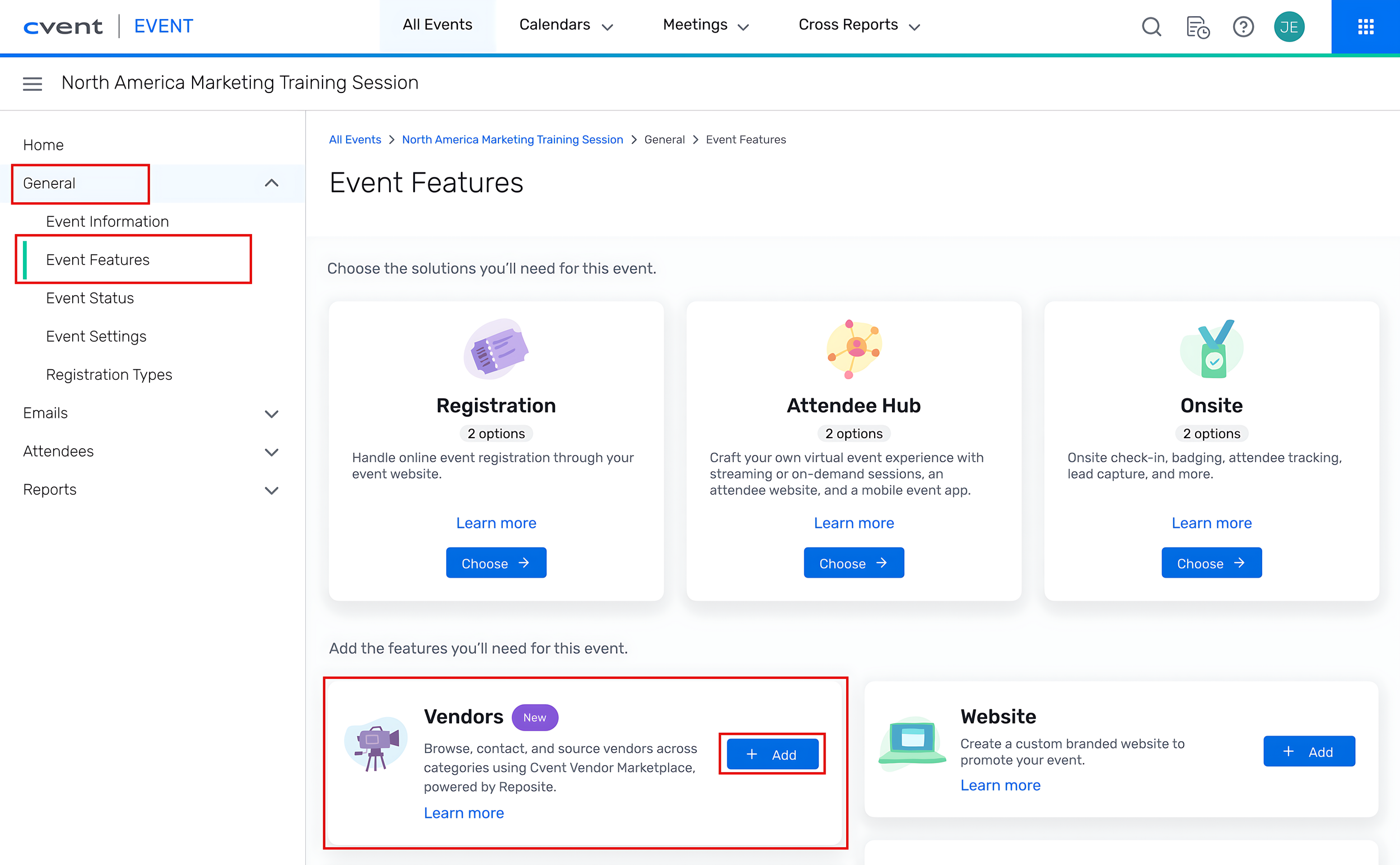Select Event Settings in the sidebar

pyautogui.click(x=96, y=336)
